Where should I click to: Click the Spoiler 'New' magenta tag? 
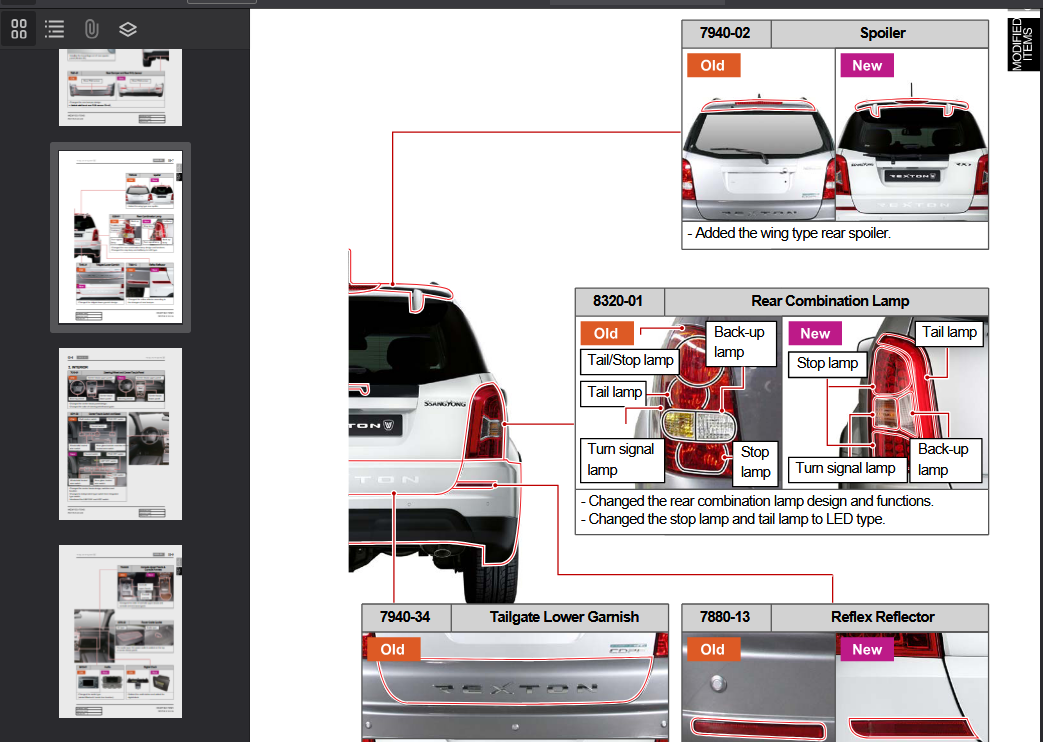pos(867,65)
